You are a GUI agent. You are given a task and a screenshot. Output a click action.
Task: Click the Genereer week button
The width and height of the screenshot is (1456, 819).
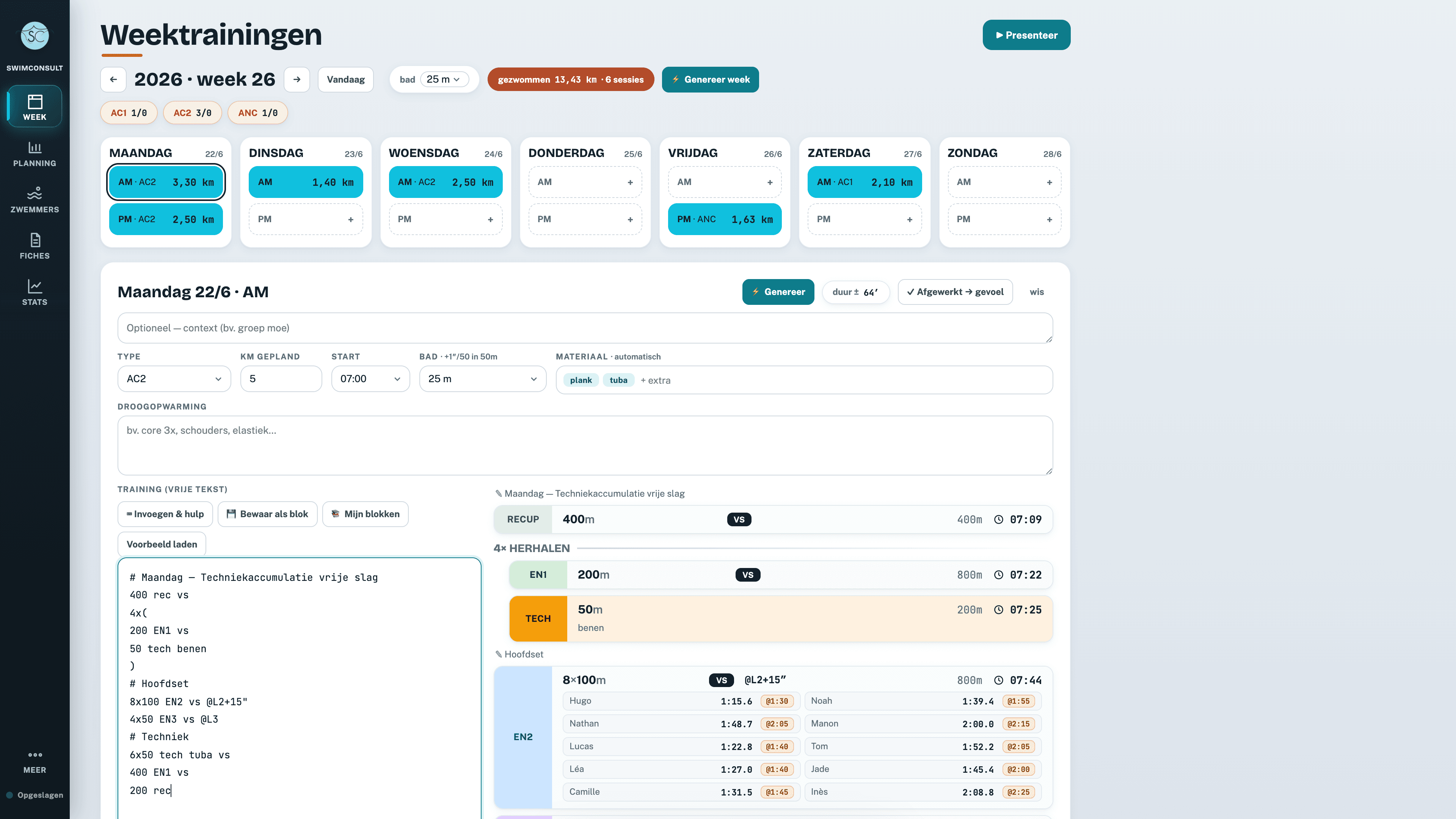point(710,80)
